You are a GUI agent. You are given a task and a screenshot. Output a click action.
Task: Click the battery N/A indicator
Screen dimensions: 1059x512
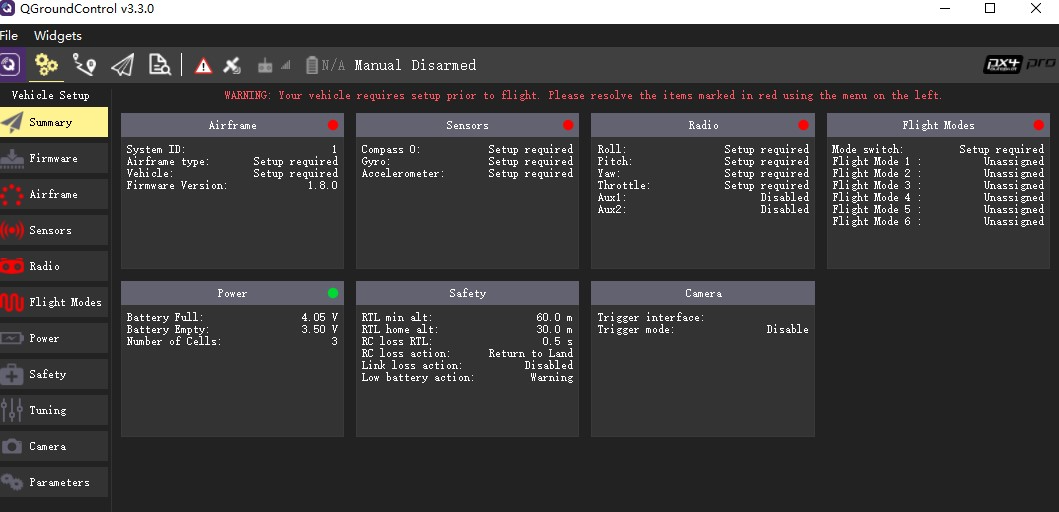326,66
